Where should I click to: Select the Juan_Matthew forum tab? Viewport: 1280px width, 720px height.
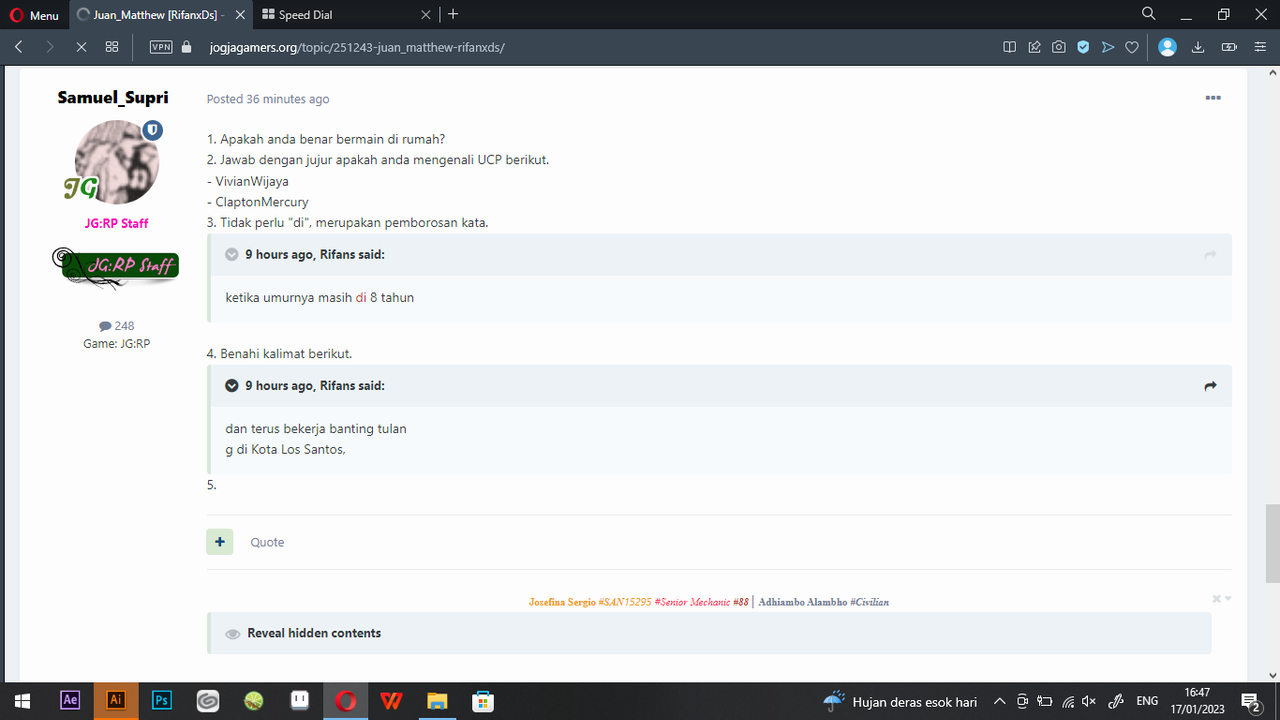(x=160, y=15)
